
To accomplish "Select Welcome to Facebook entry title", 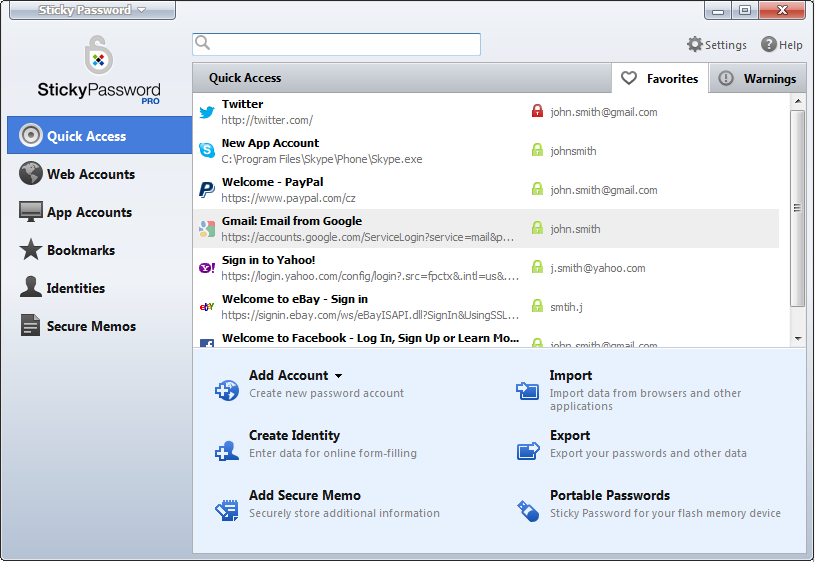I will click(x=370, y=338).
